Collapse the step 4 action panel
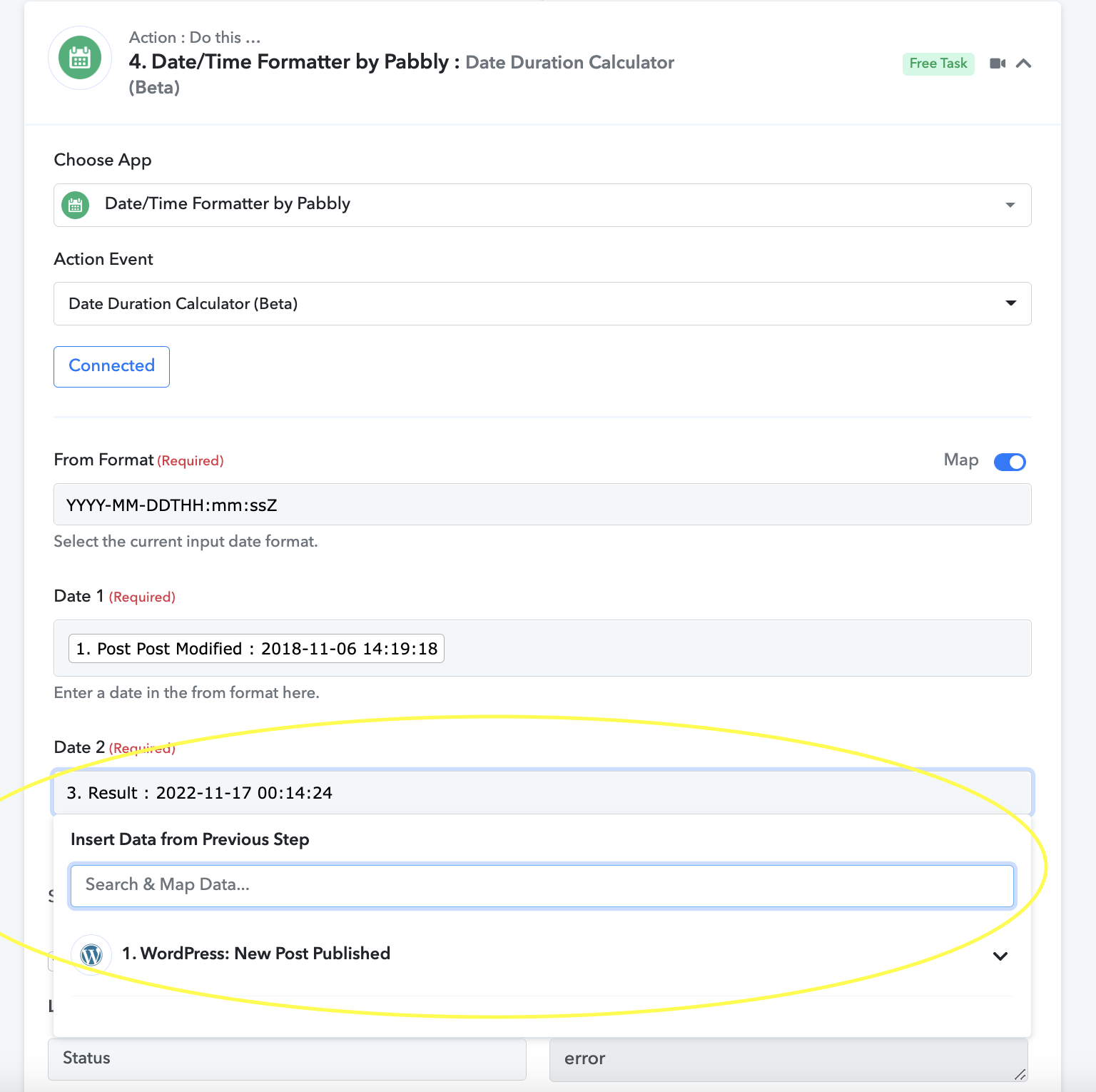Viewport: 1096px width, 1092px height. 1023,64
